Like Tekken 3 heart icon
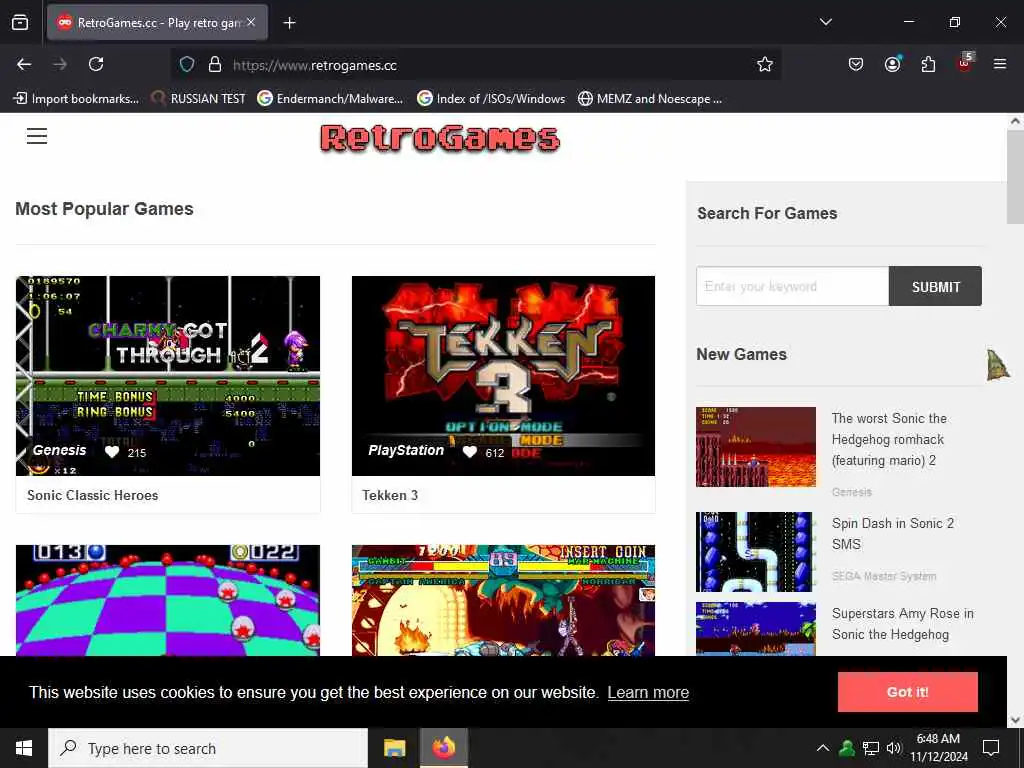 click(x=470, y=452)
